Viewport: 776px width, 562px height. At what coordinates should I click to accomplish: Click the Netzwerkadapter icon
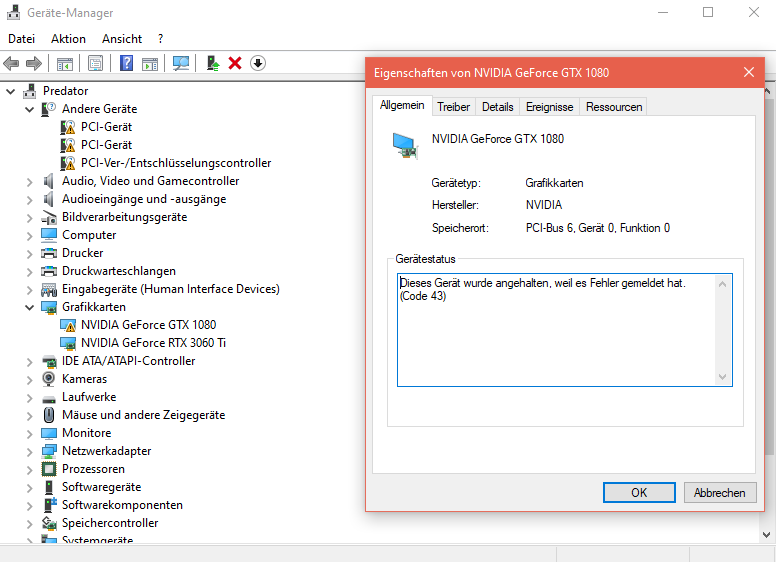click(48, 451)
